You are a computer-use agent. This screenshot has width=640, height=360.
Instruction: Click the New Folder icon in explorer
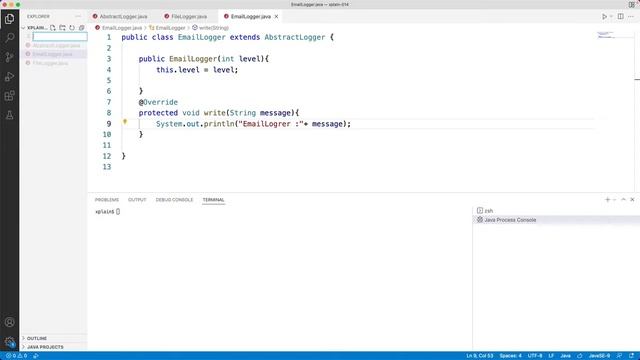(x=62, y=28)
